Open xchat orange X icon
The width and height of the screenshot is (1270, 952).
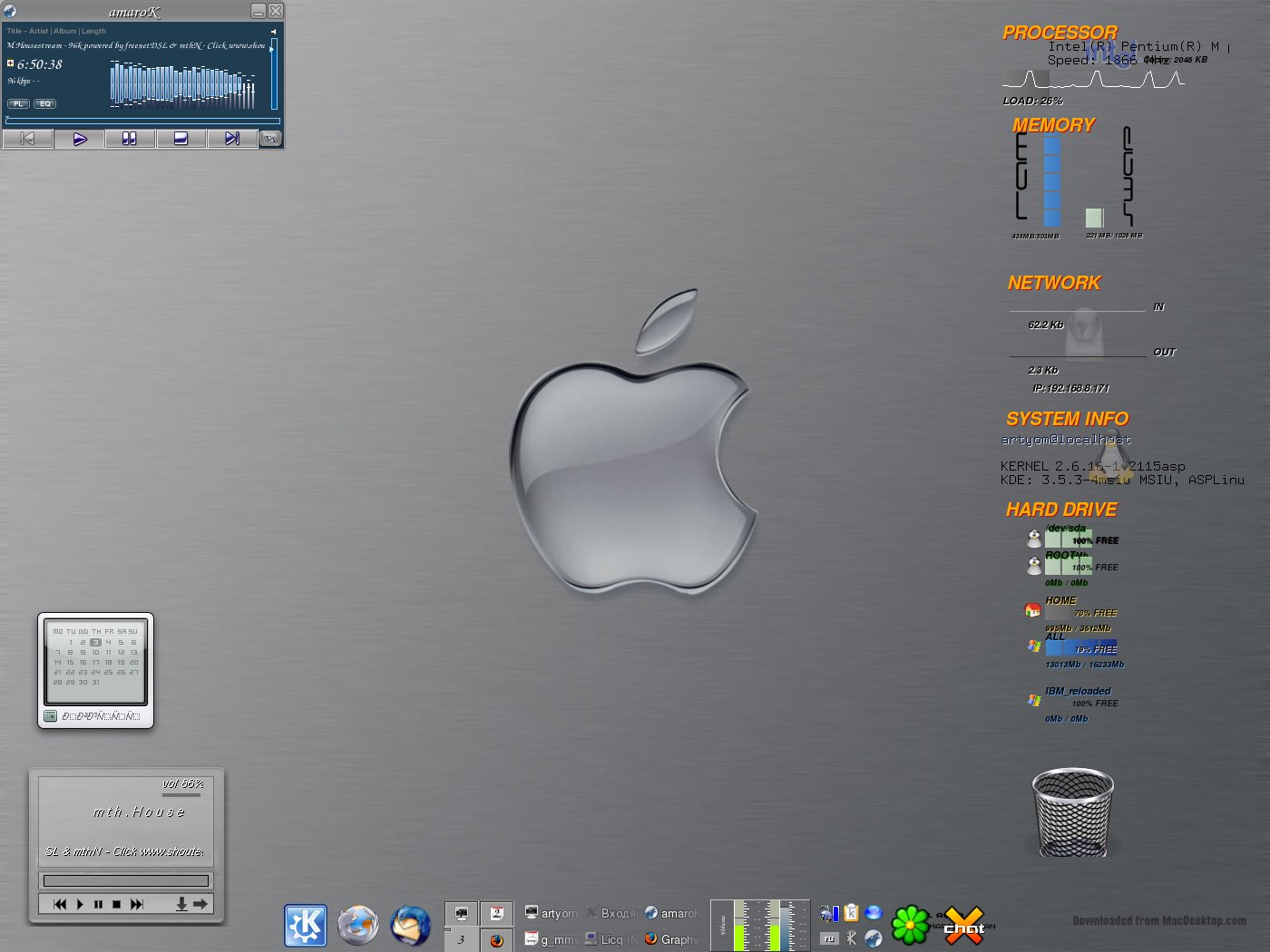click(964, 926)
